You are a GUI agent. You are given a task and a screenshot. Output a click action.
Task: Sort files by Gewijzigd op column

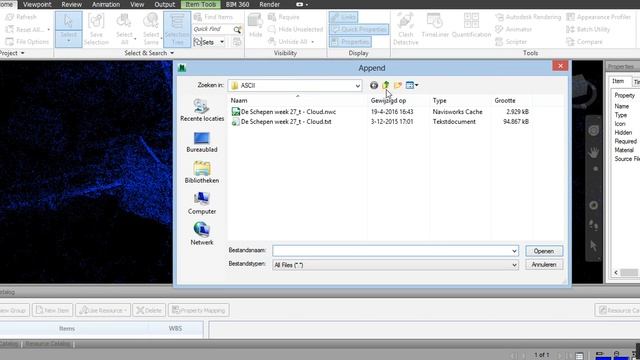tap(388, 100)
